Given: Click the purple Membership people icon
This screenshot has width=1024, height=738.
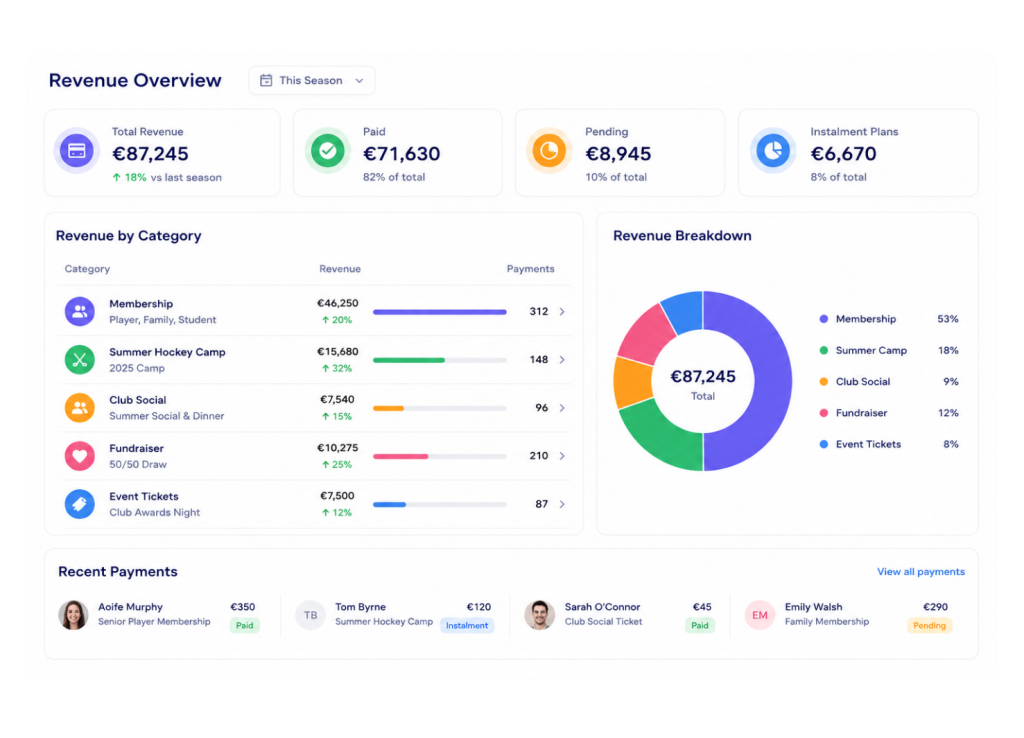Looking at the screenshot, I should tap(80, 312).
